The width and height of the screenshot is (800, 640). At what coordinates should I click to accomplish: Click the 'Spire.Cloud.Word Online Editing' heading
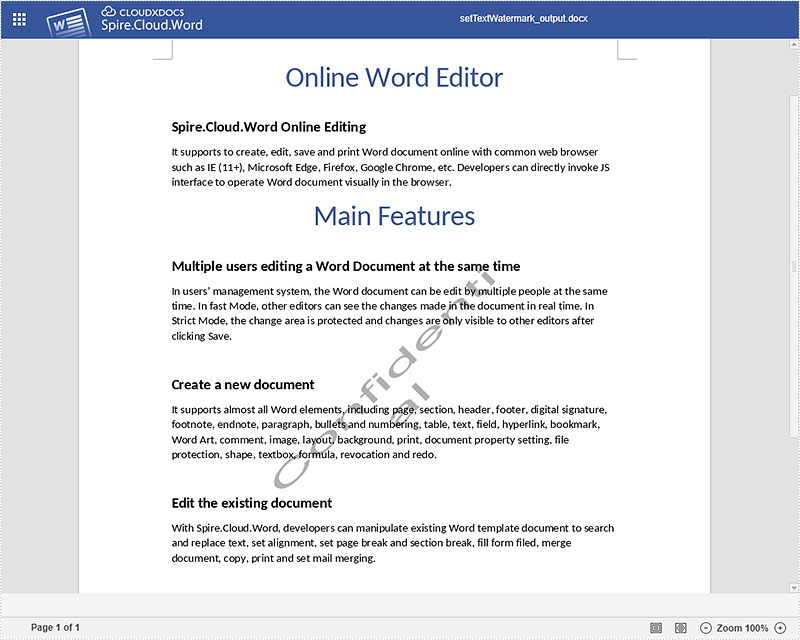(269, 127)
